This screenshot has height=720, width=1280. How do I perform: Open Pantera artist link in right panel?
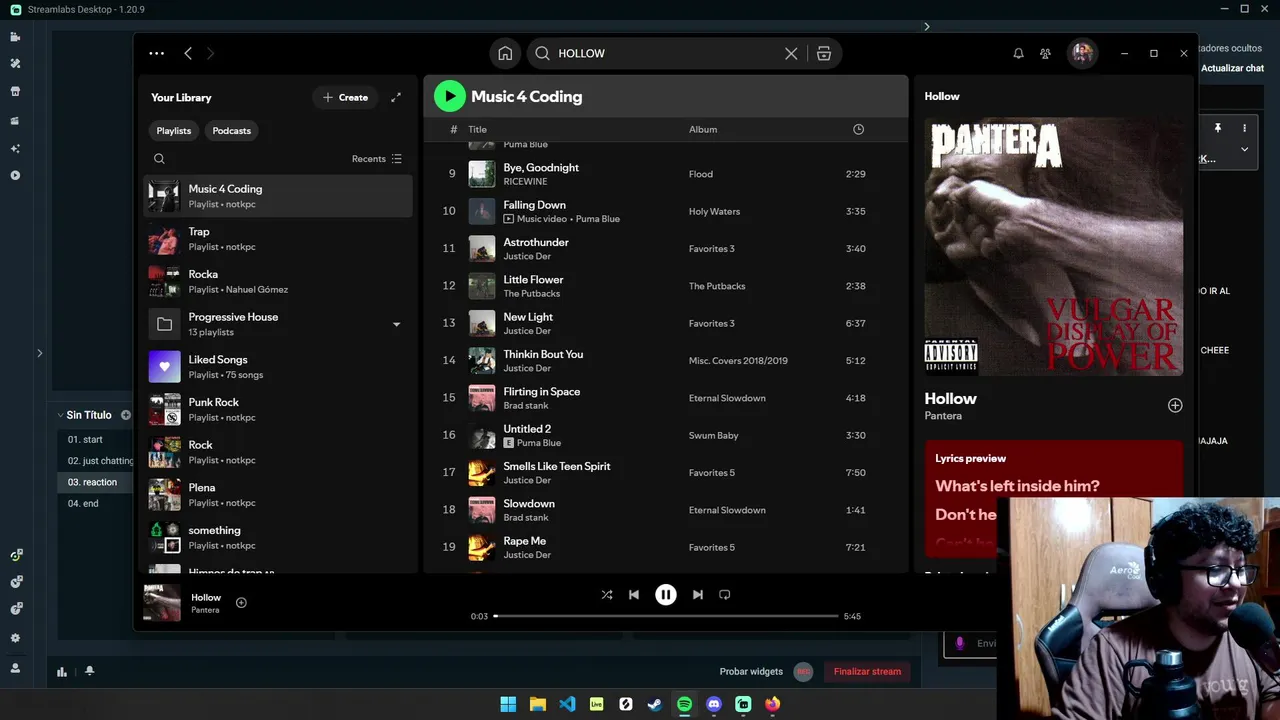click(x=943, y=416)
